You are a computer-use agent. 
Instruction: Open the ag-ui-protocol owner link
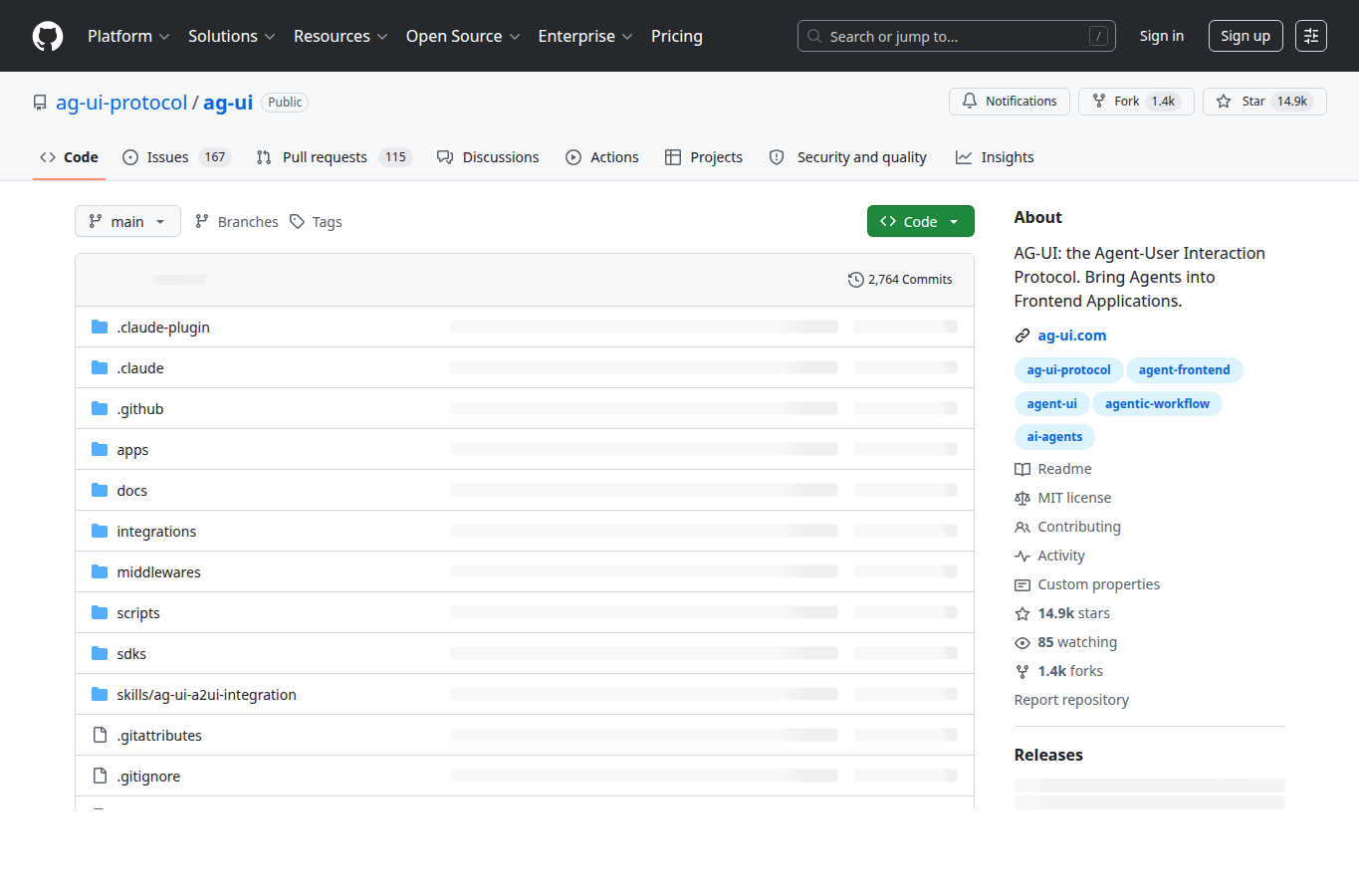[121, 103]
